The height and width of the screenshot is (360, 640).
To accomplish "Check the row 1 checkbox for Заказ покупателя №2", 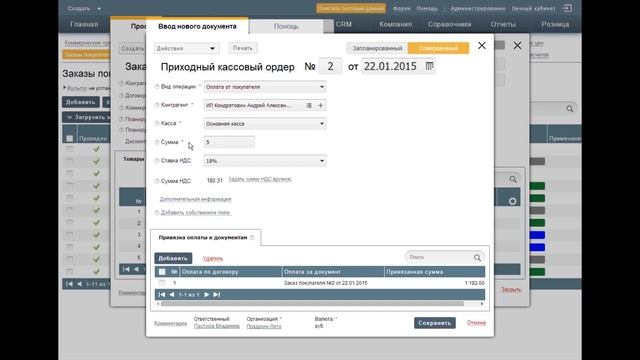I will (x=162, y=283).
